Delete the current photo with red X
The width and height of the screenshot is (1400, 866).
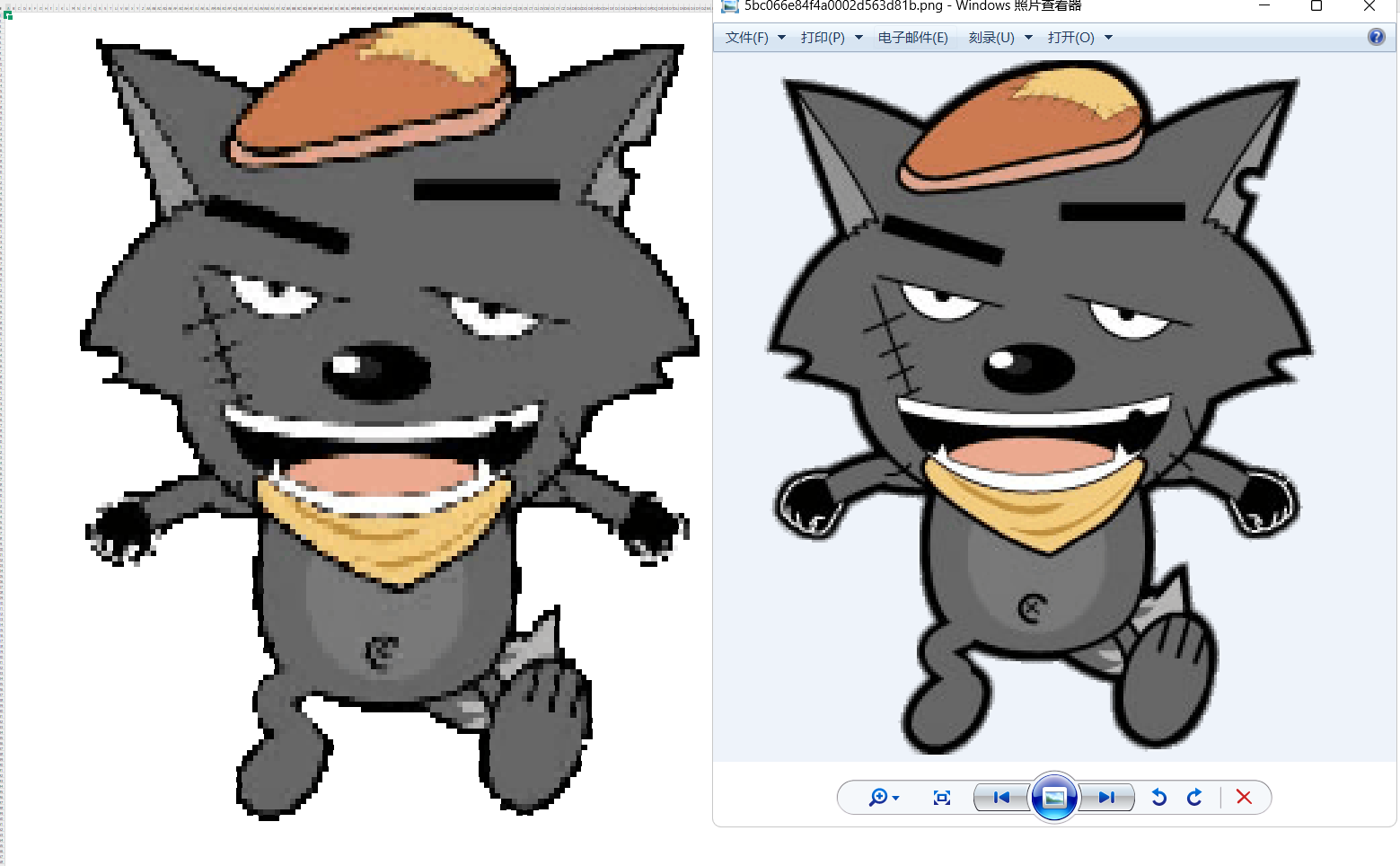click(x=1245, y=798)
